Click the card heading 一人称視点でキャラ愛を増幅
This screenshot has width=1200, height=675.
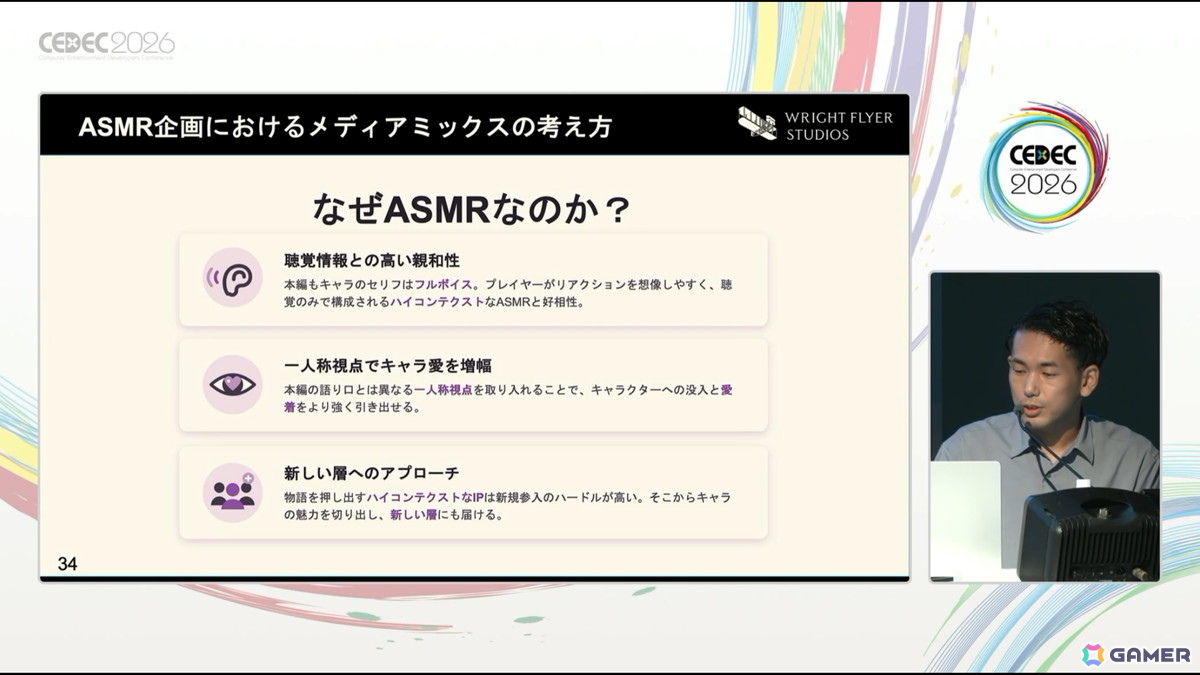pyautogui.click(x=387, y=366)
